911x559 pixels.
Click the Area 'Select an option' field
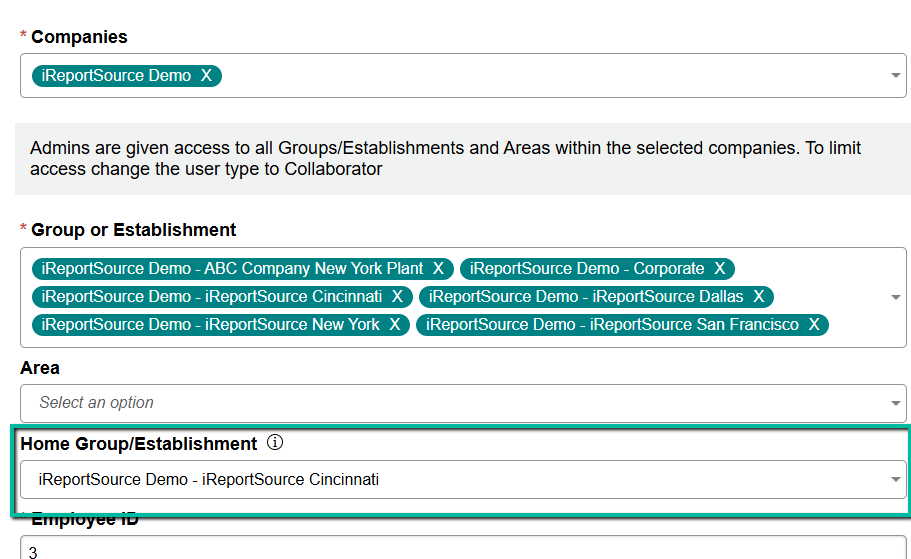(463, 403)
